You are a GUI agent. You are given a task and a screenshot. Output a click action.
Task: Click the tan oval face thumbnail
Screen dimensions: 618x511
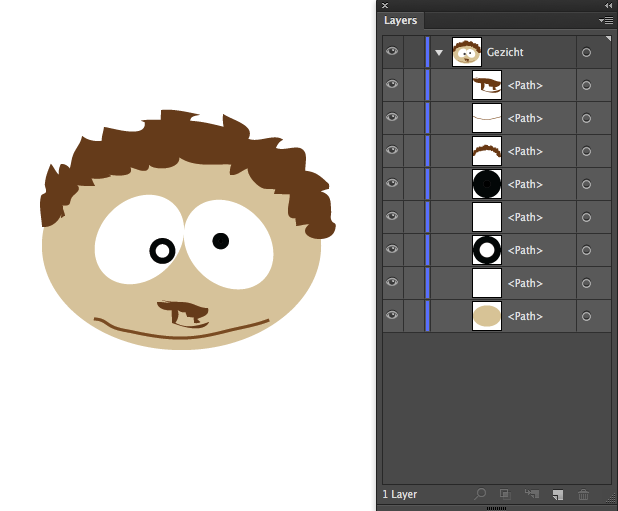[x=487, y=316]
